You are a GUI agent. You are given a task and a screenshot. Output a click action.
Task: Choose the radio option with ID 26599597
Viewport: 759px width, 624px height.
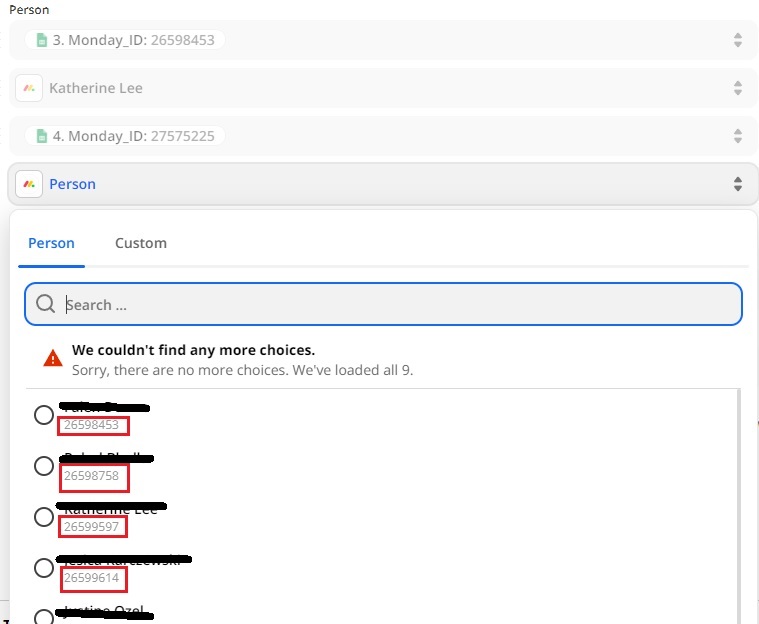click(x=44, y=517)
